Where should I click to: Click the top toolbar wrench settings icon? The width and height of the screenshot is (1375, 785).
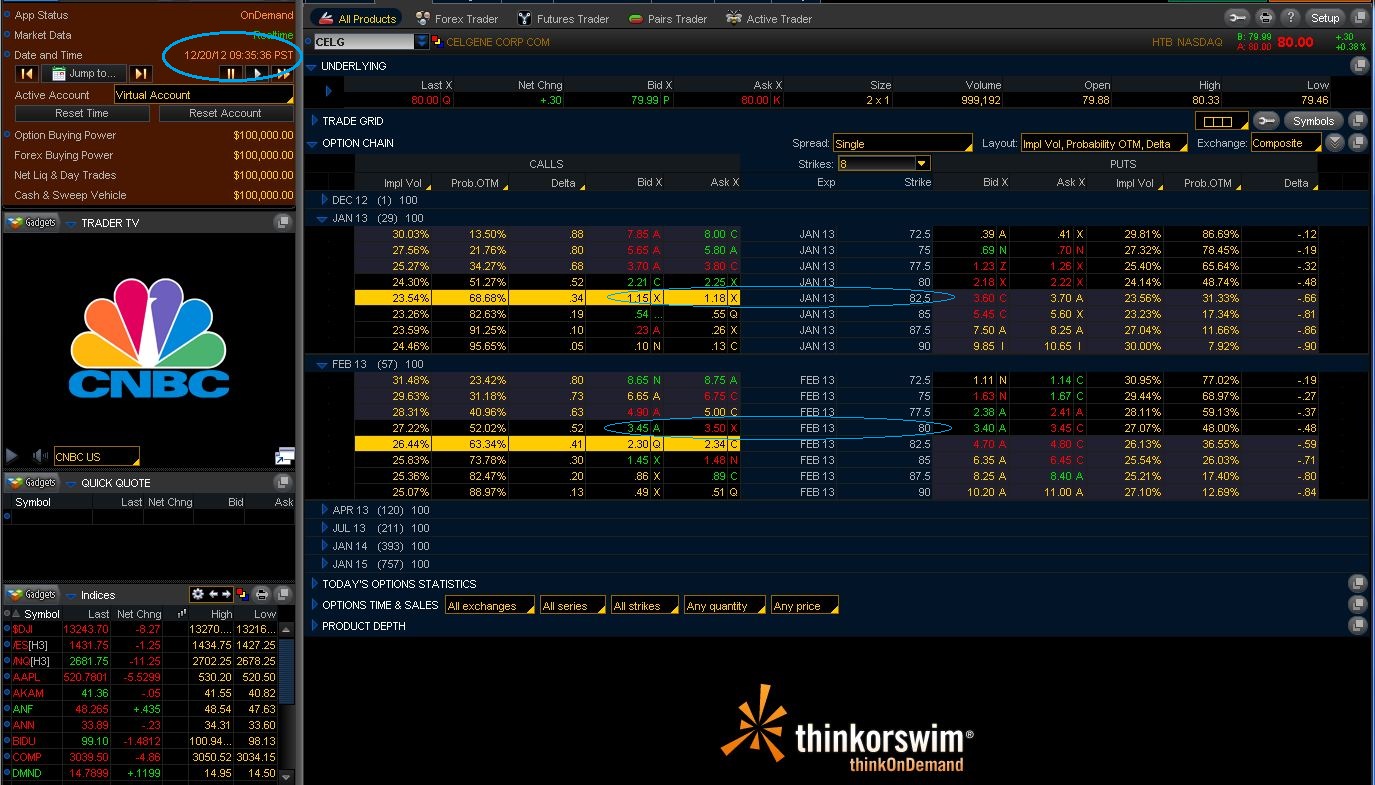tap(1237, 18)
